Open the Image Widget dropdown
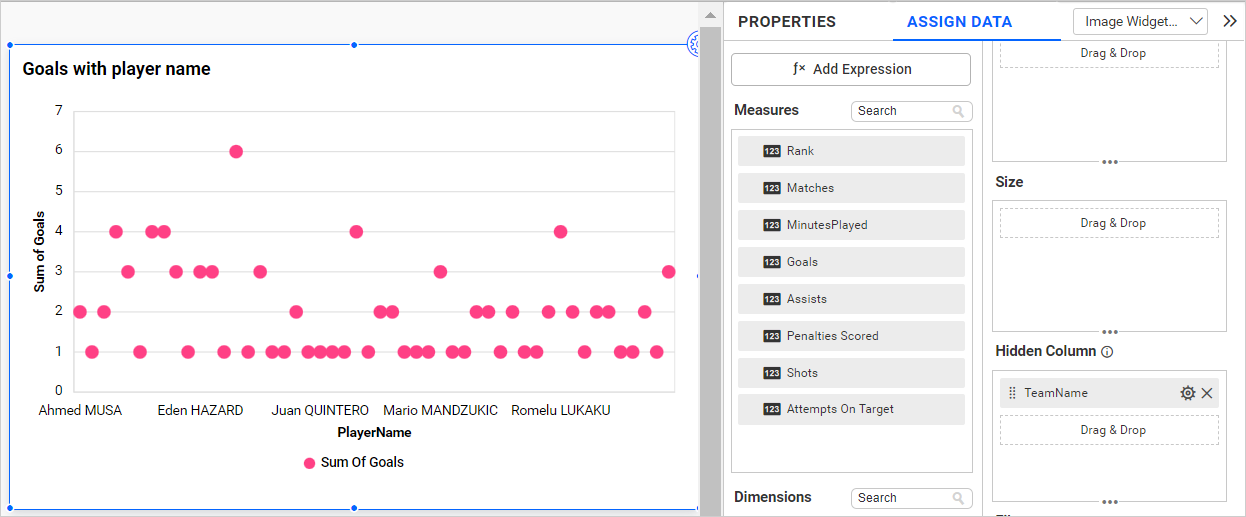The image size is (1246, 517). (x=1140, y=21)
